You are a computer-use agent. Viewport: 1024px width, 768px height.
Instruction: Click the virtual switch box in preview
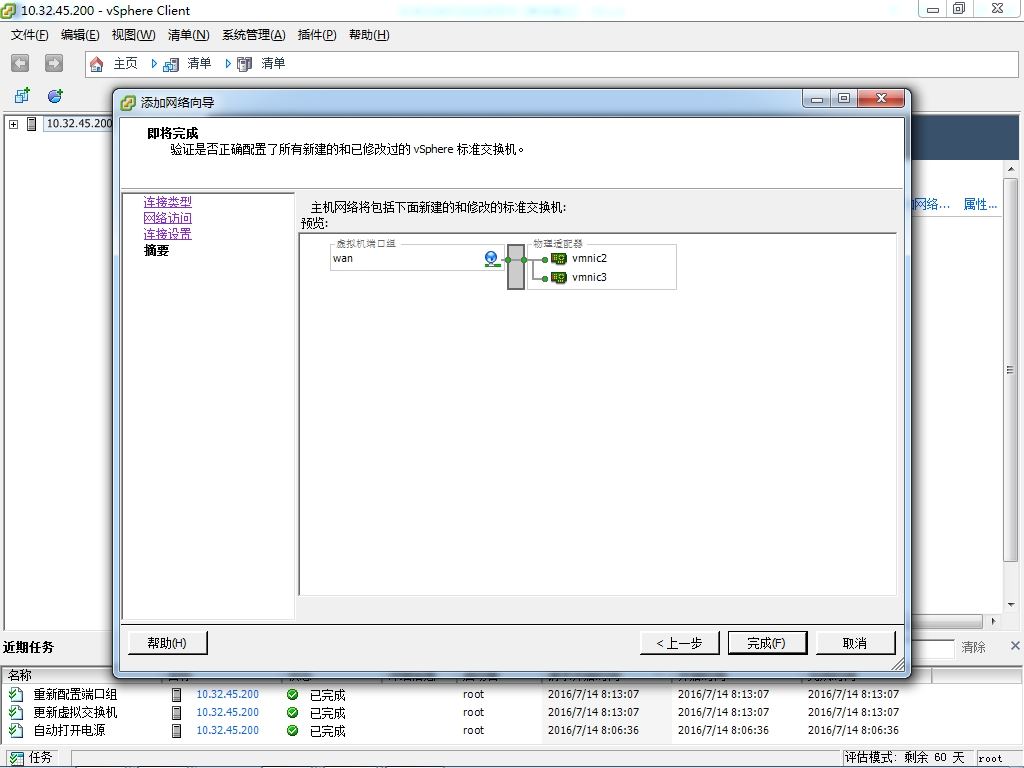coord(516,266)
